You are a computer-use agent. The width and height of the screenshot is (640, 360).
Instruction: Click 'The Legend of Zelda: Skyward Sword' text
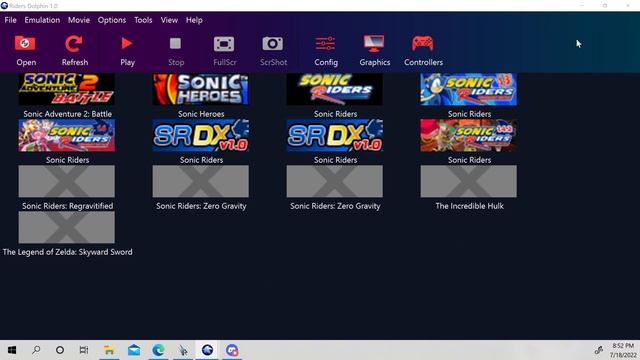point(67,252)
